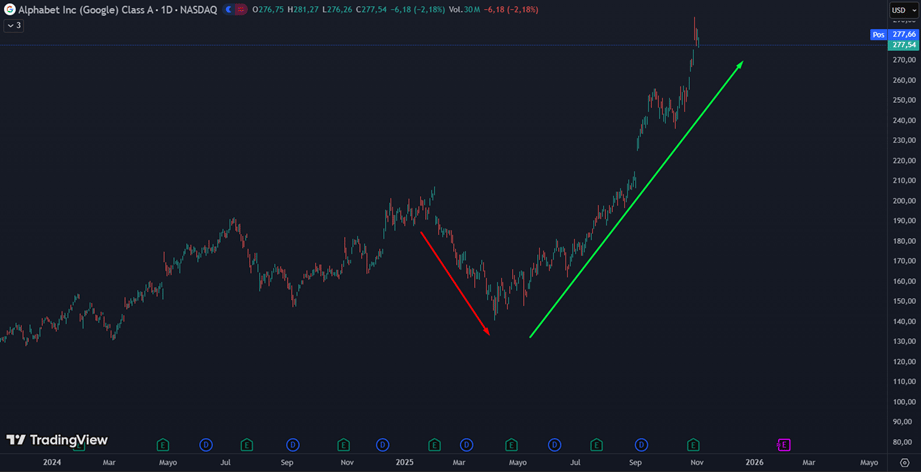Open the dividend marker above Sep 2024
The image size is (921, 472).
[293, 444]
